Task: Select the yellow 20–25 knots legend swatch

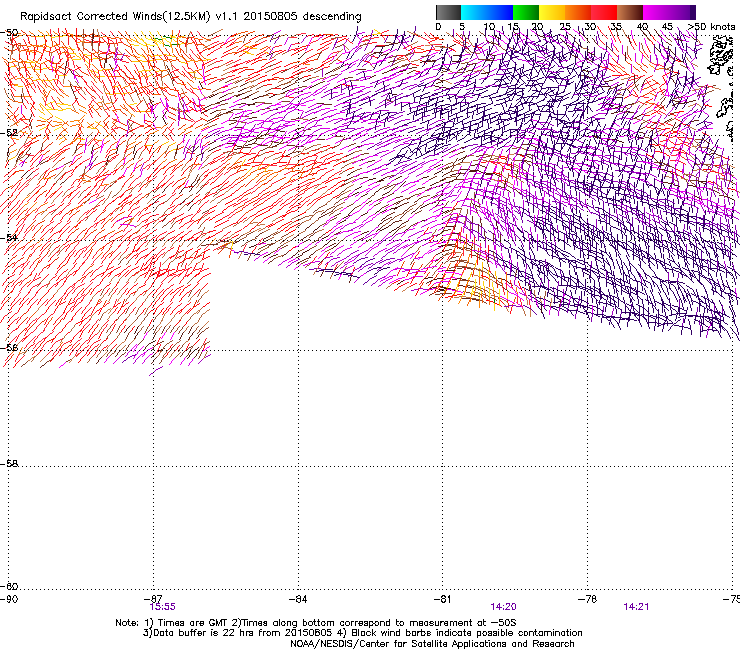Action: (552, 12)
